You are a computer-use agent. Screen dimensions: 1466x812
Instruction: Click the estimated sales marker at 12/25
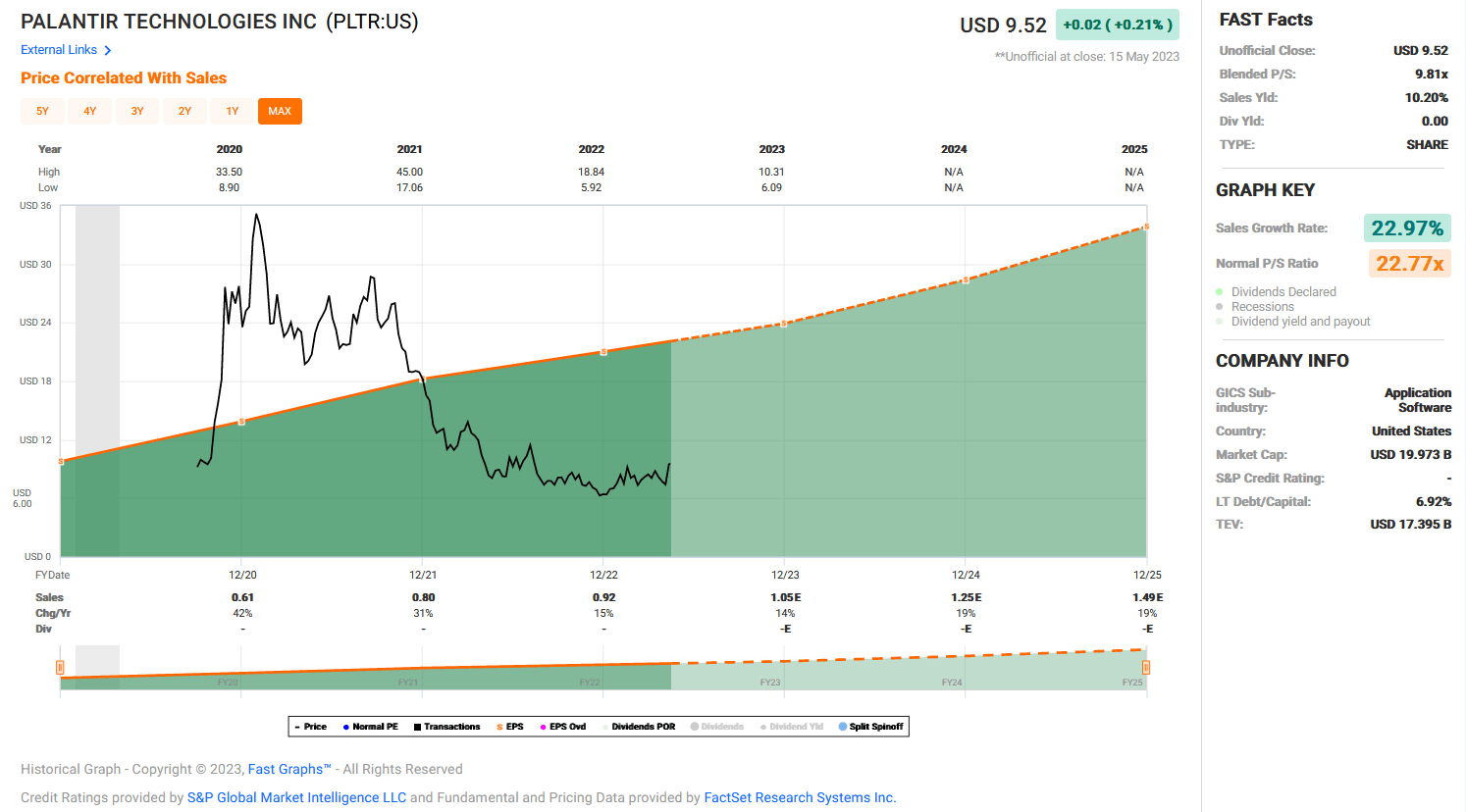pos(1146,228)
